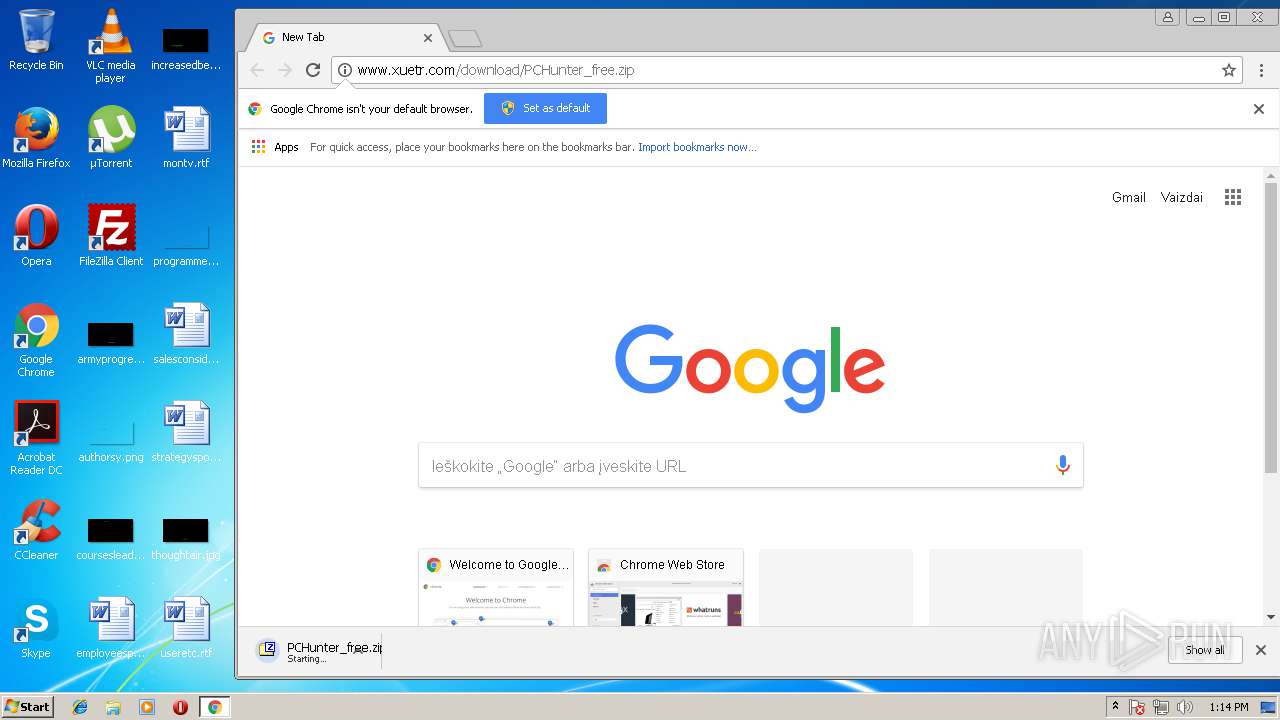Image resolution: width=1280 pixels, height=720 pixels.
Task: Start voice search with microphone icon
Action: [x=1062, y=465]
